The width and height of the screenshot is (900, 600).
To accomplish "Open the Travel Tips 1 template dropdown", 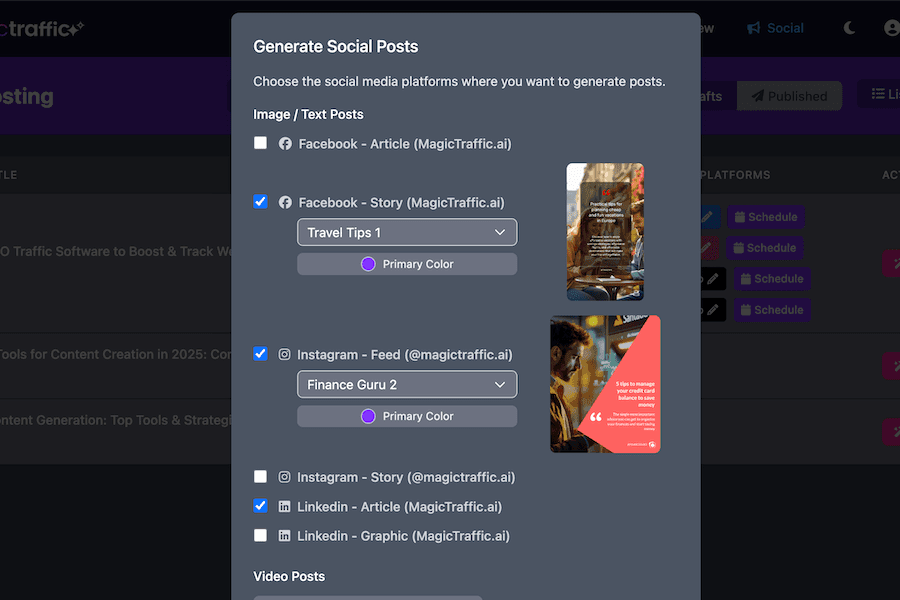I will [x=407, y=231].
